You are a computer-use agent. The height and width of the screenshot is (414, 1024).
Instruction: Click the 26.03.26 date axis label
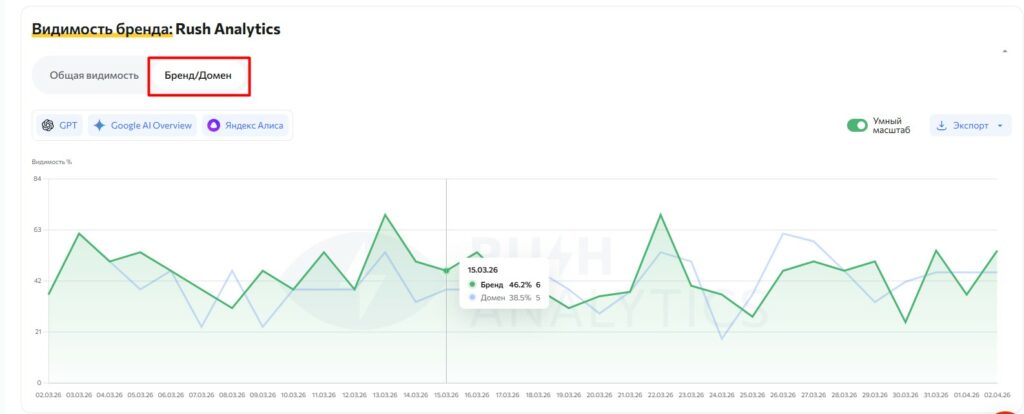click(783, 395)
